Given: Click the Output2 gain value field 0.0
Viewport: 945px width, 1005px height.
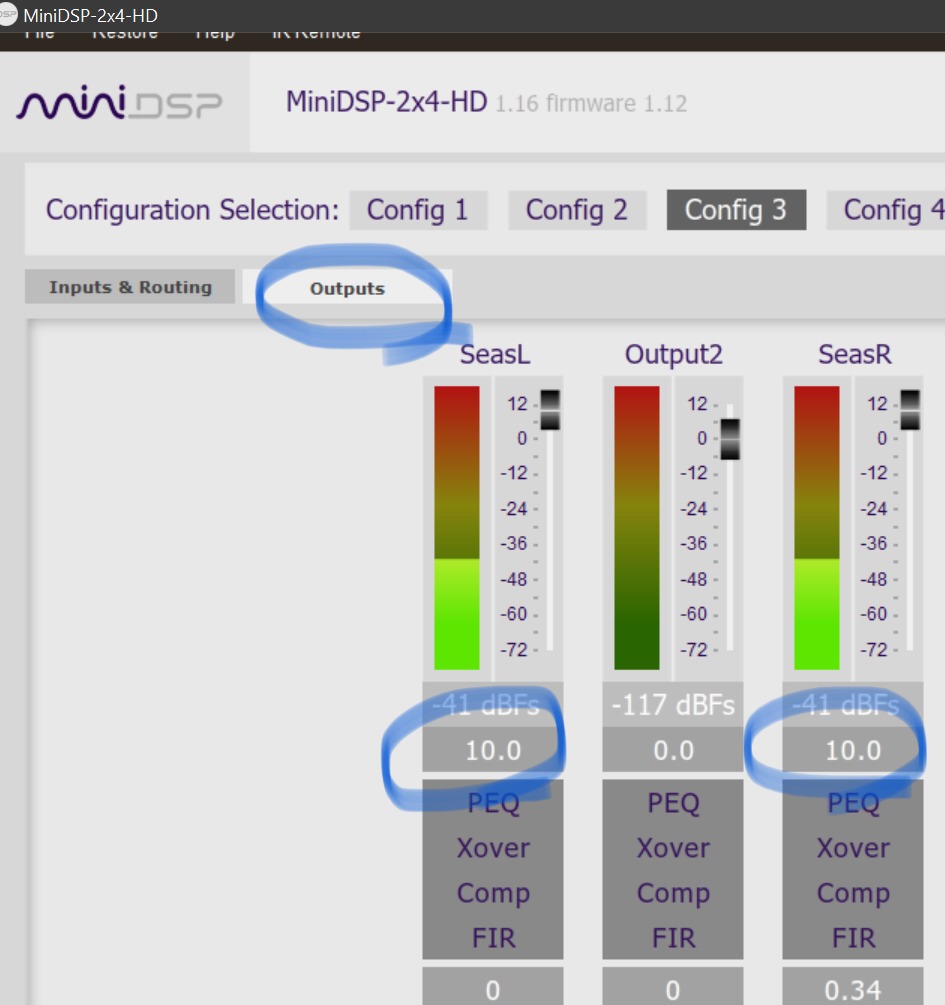Looking at the screenshot, I should (673, 750).
